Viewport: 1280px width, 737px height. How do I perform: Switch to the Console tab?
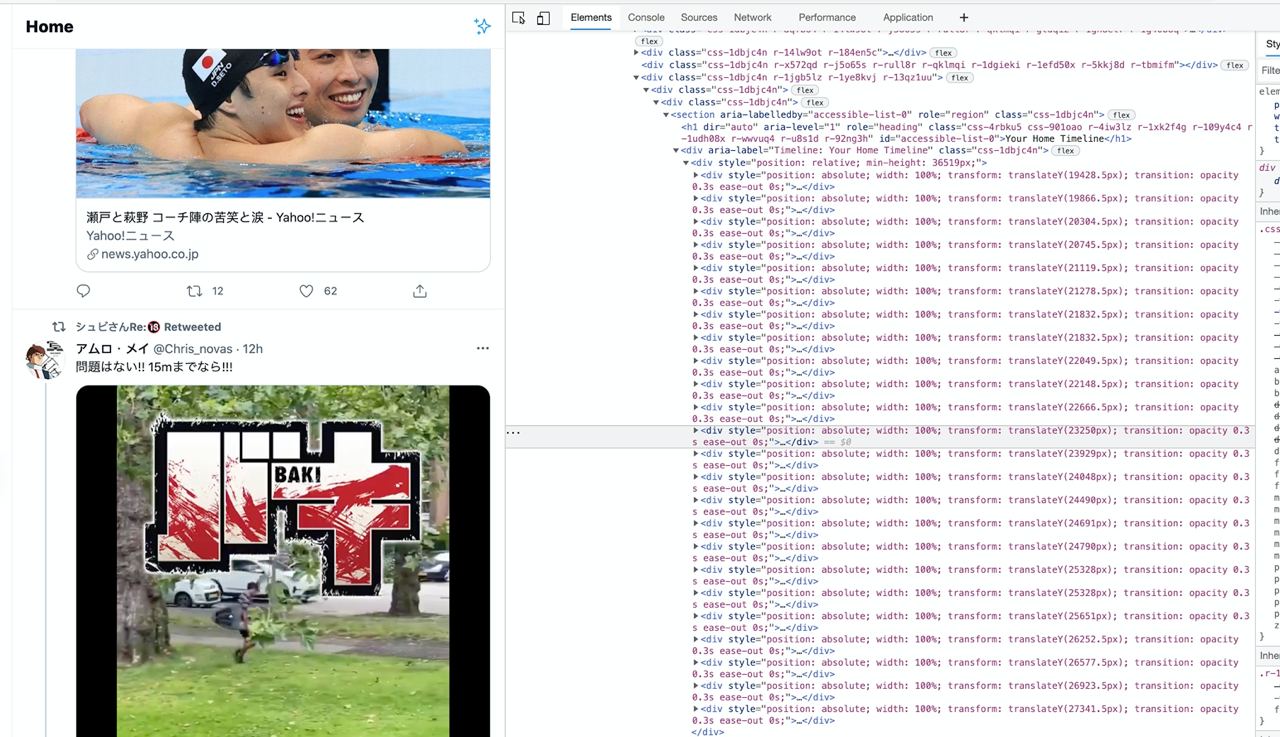[646, 18]
